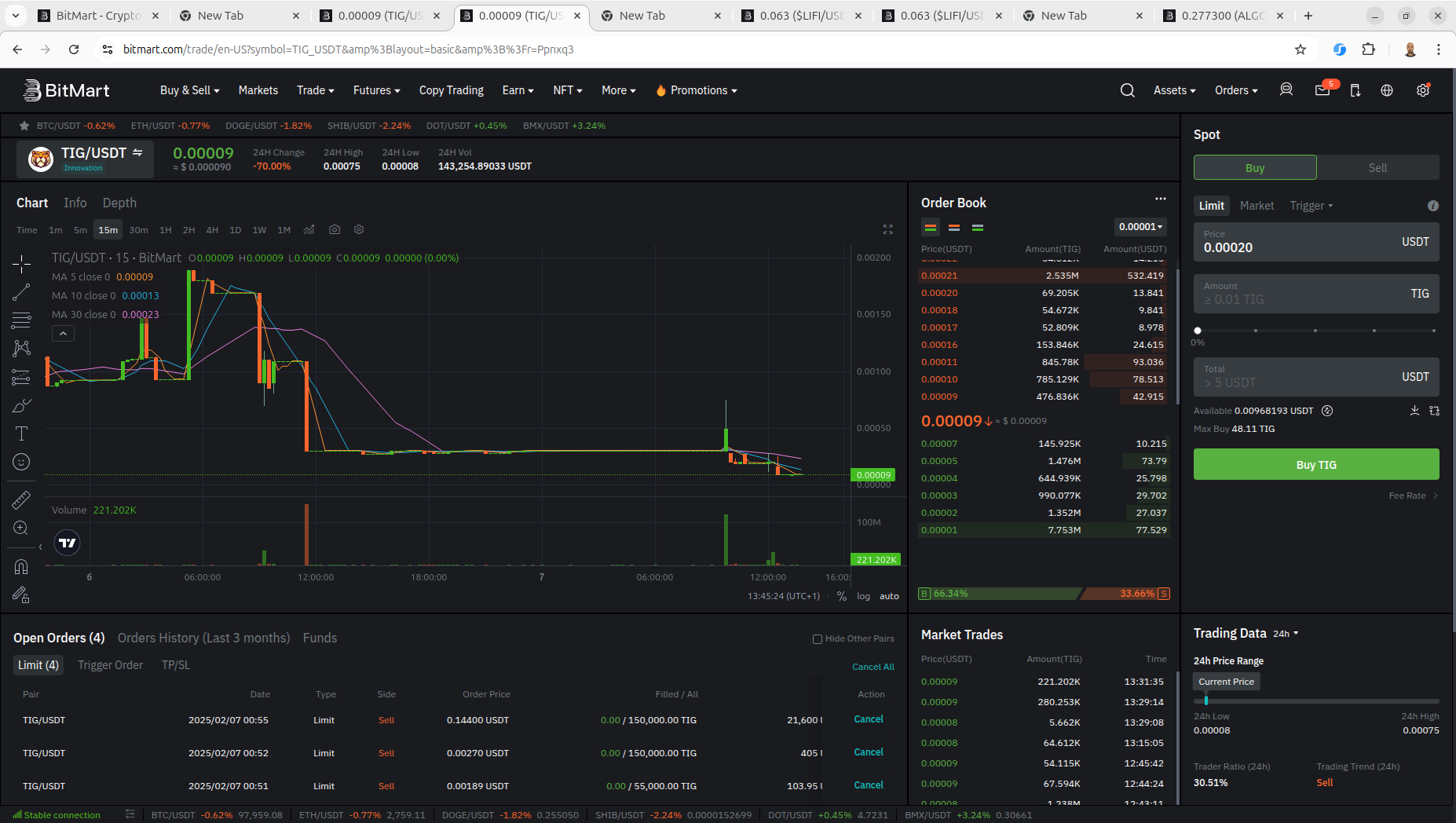Expand the Earn navigation menu
Viewport: 1456px width, 823px height.
click(518, 90)
